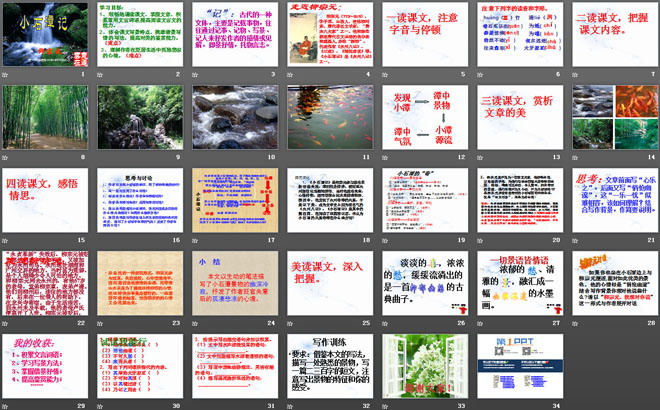This screenshot has width=660, height=410.
Task: Select slide 11 koi fish pond photo
Action: pos(330,117)
